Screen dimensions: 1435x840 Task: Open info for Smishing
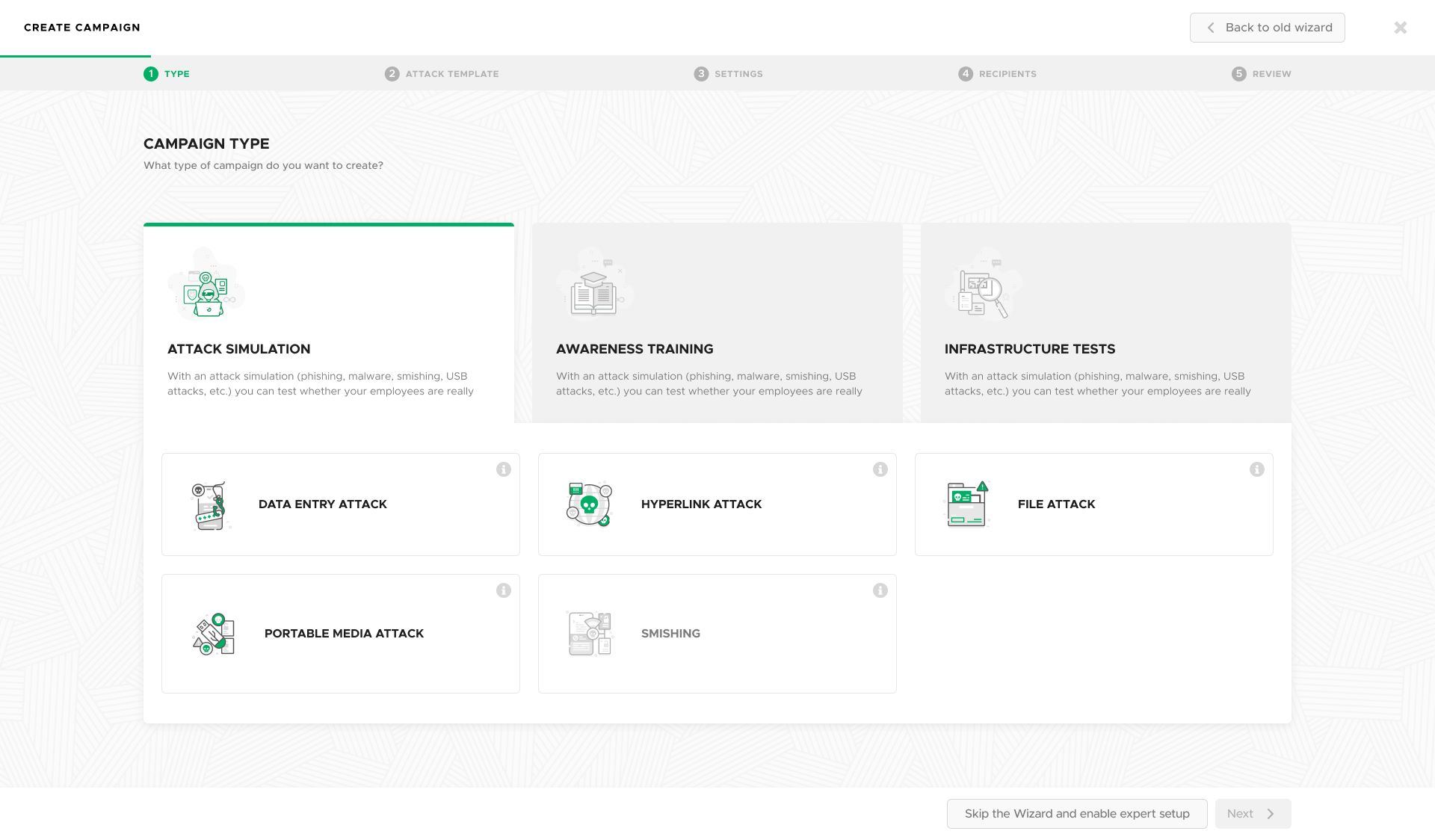880,590
